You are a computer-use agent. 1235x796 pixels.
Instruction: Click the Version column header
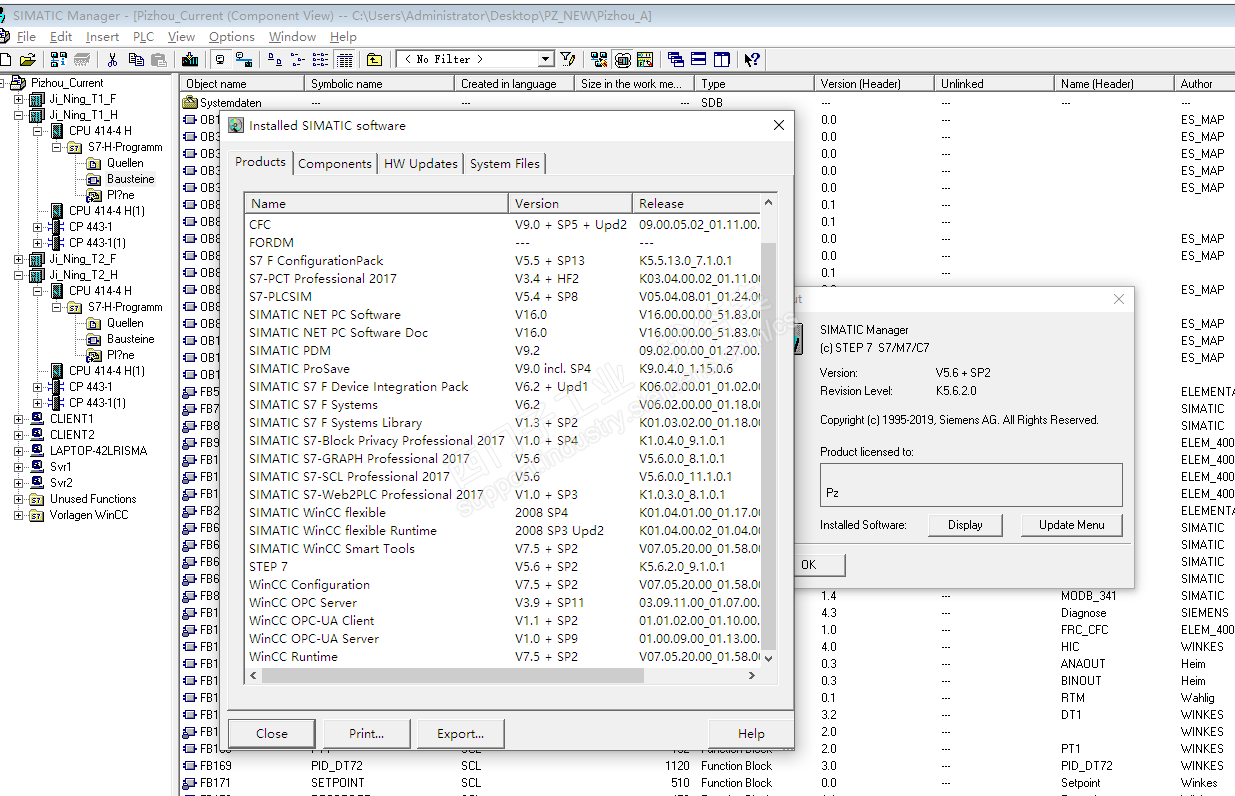tap(570, 203)
